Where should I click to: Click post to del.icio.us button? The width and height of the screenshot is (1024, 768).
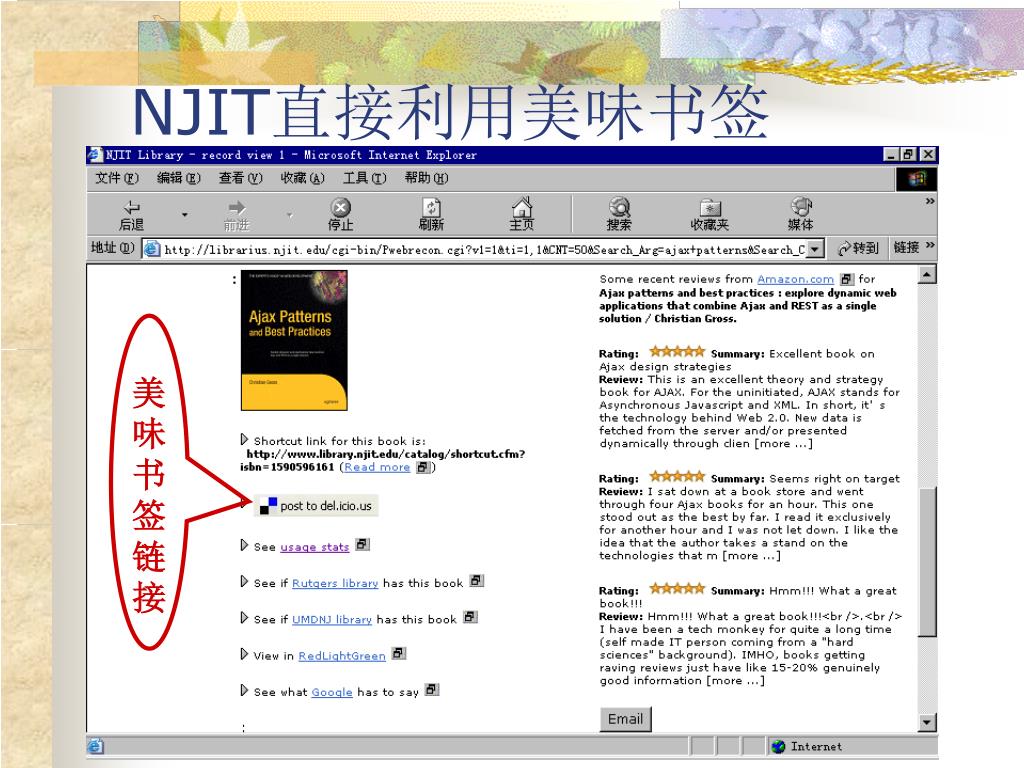tap(316, 506)
